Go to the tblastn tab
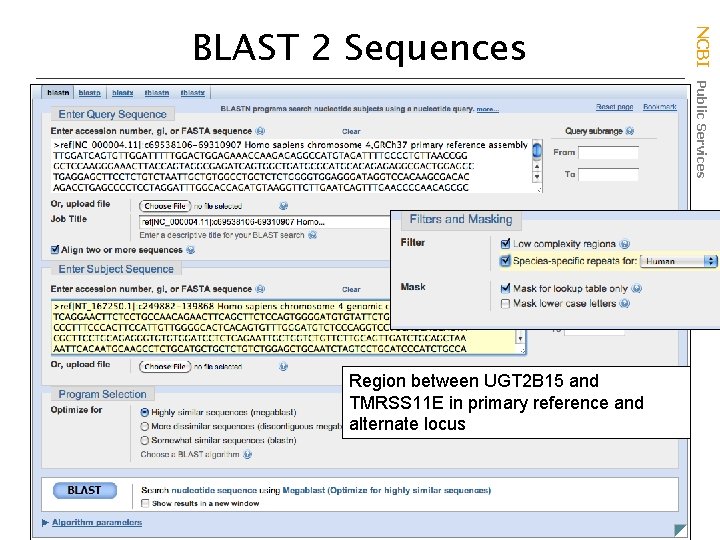The image size is (720, 540). [x=157, y=93]
